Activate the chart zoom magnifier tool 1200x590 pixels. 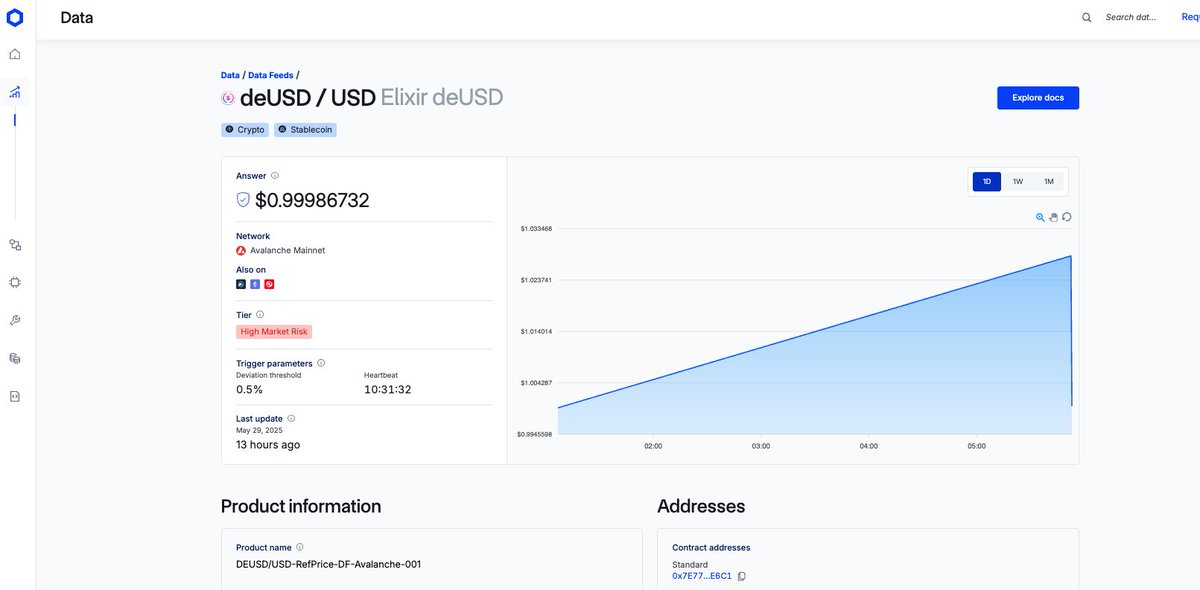pyautogui.click(x=1040, y=217)
